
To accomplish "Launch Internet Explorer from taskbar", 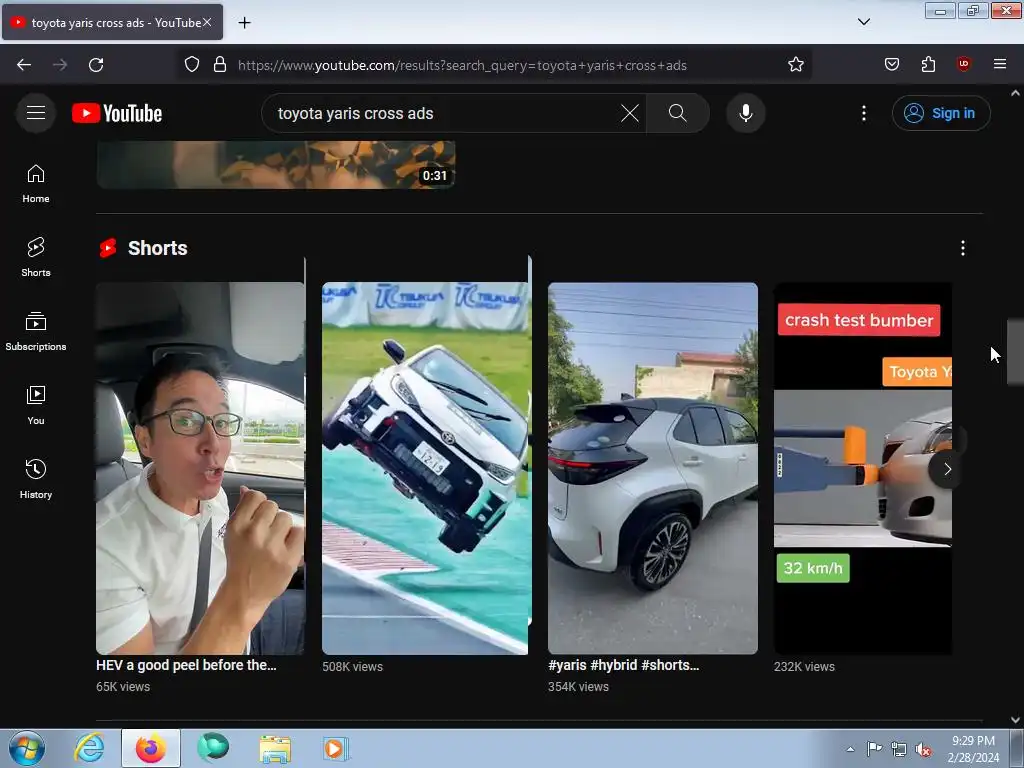I will click(89, 748).
